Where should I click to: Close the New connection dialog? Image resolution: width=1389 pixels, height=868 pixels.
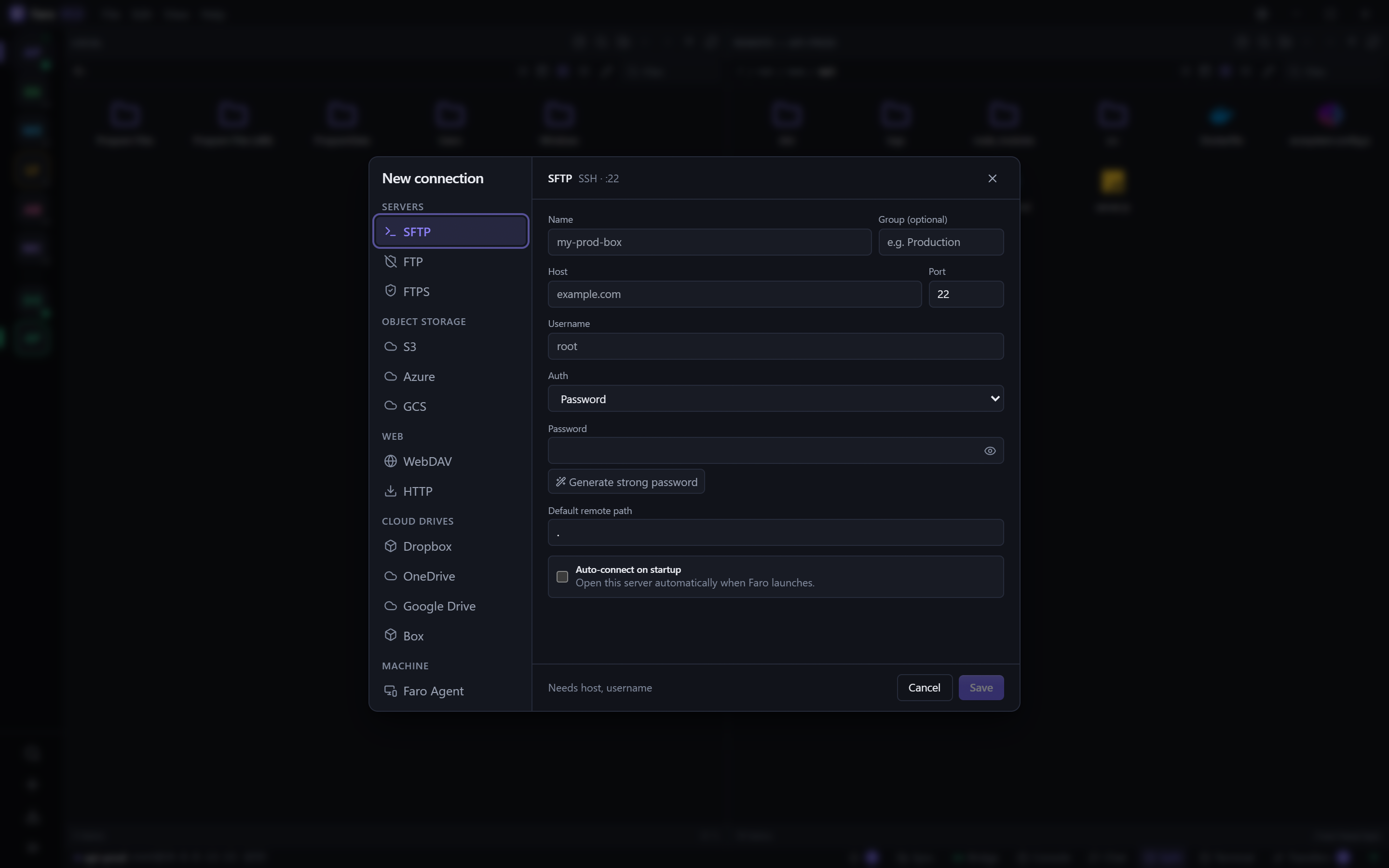pos(993,178)
